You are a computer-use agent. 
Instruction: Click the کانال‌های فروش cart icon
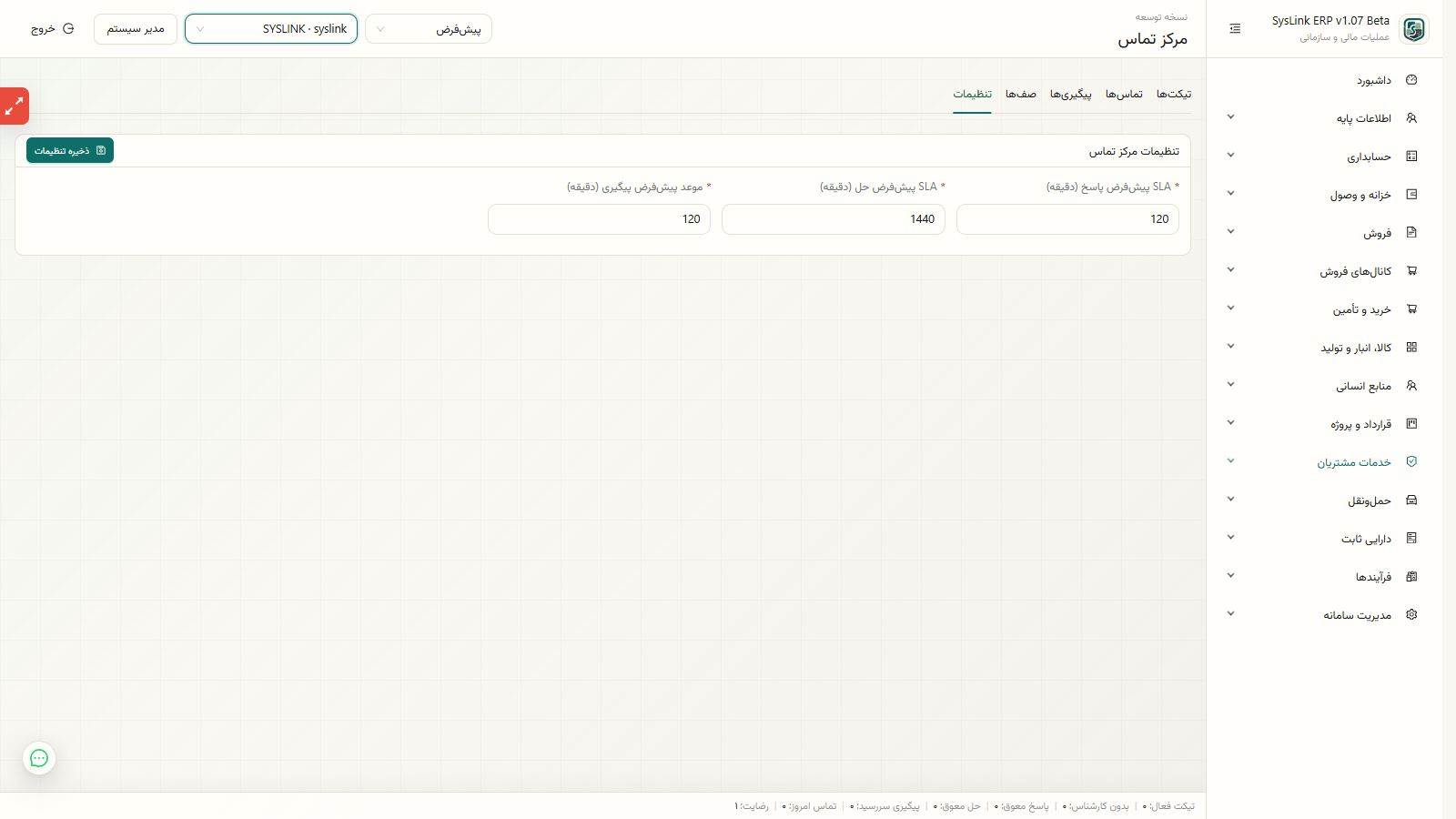click(x=1411, y=271)
